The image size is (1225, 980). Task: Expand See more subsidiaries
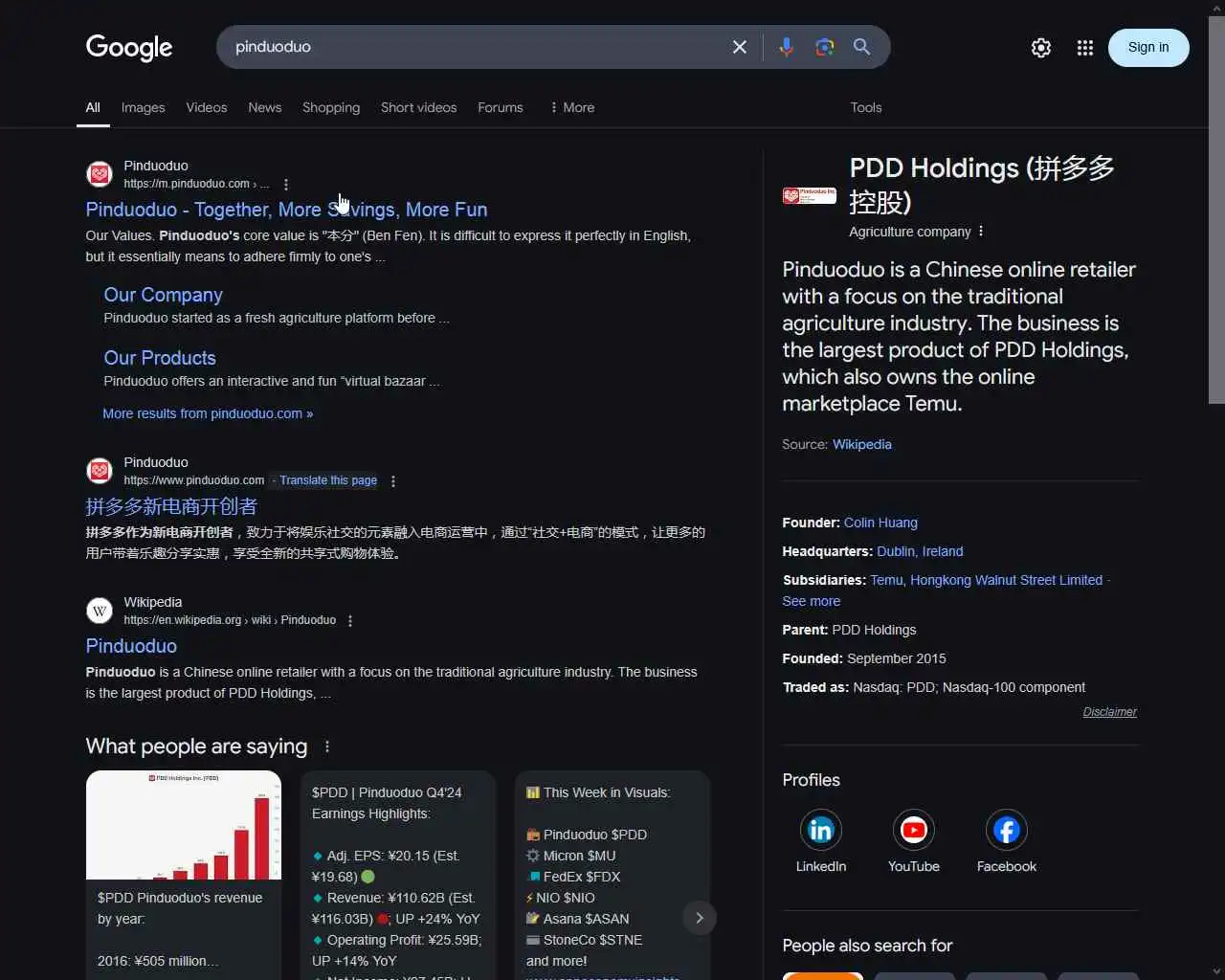coord(812,601)
